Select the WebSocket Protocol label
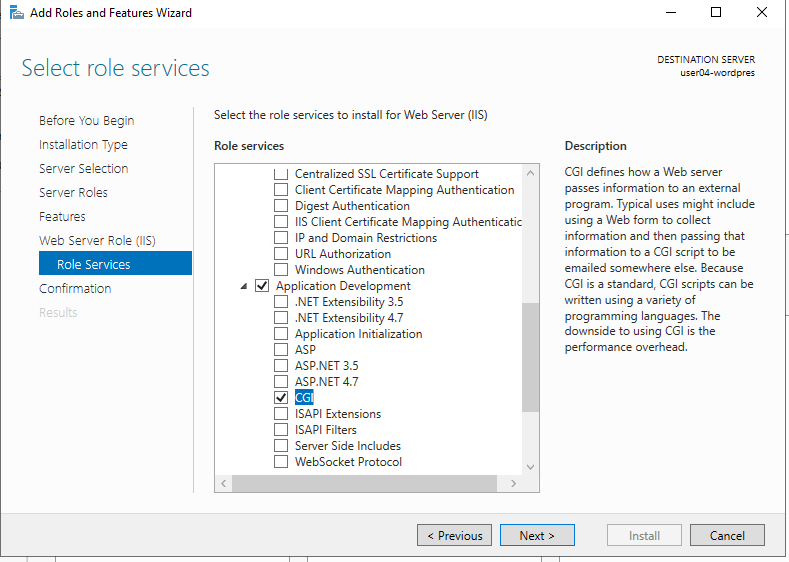 click(x=348, y=462)
